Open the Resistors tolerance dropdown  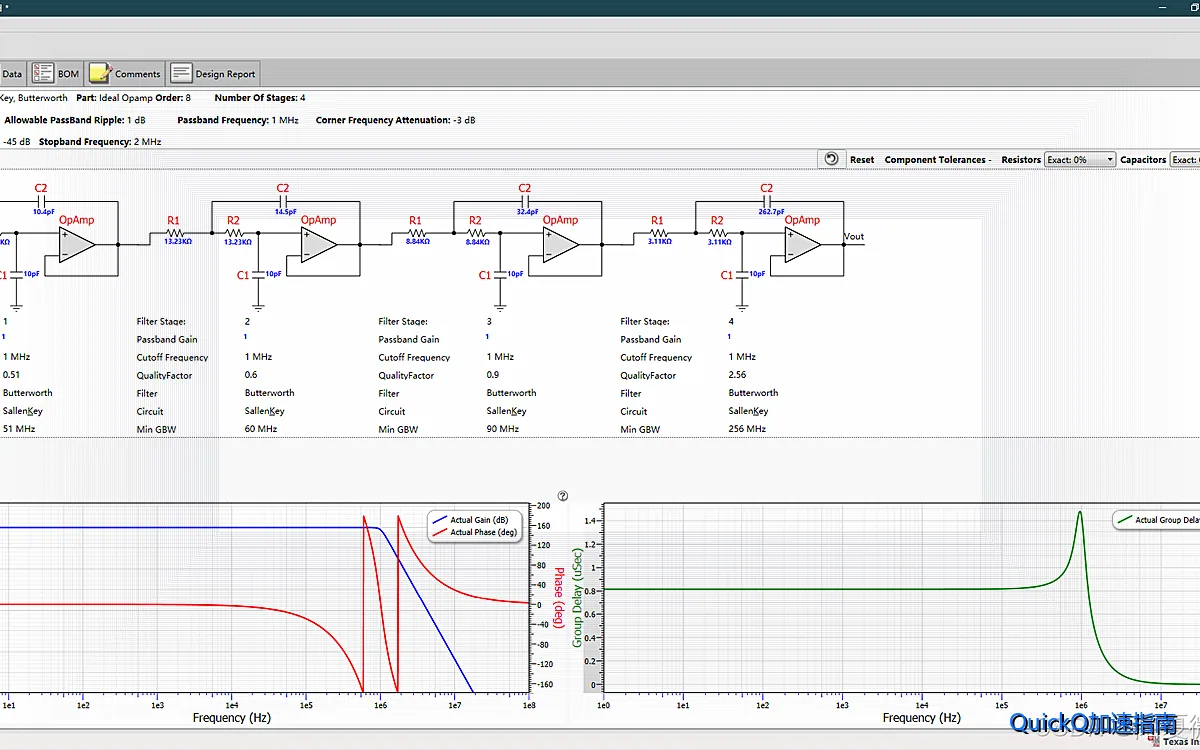point(1079,160)
